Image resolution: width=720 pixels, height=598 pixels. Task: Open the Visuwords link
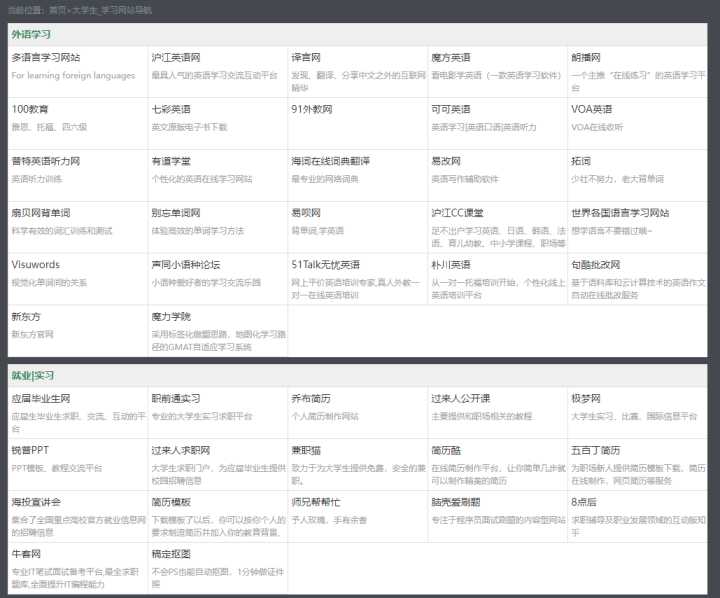point(36,265)
